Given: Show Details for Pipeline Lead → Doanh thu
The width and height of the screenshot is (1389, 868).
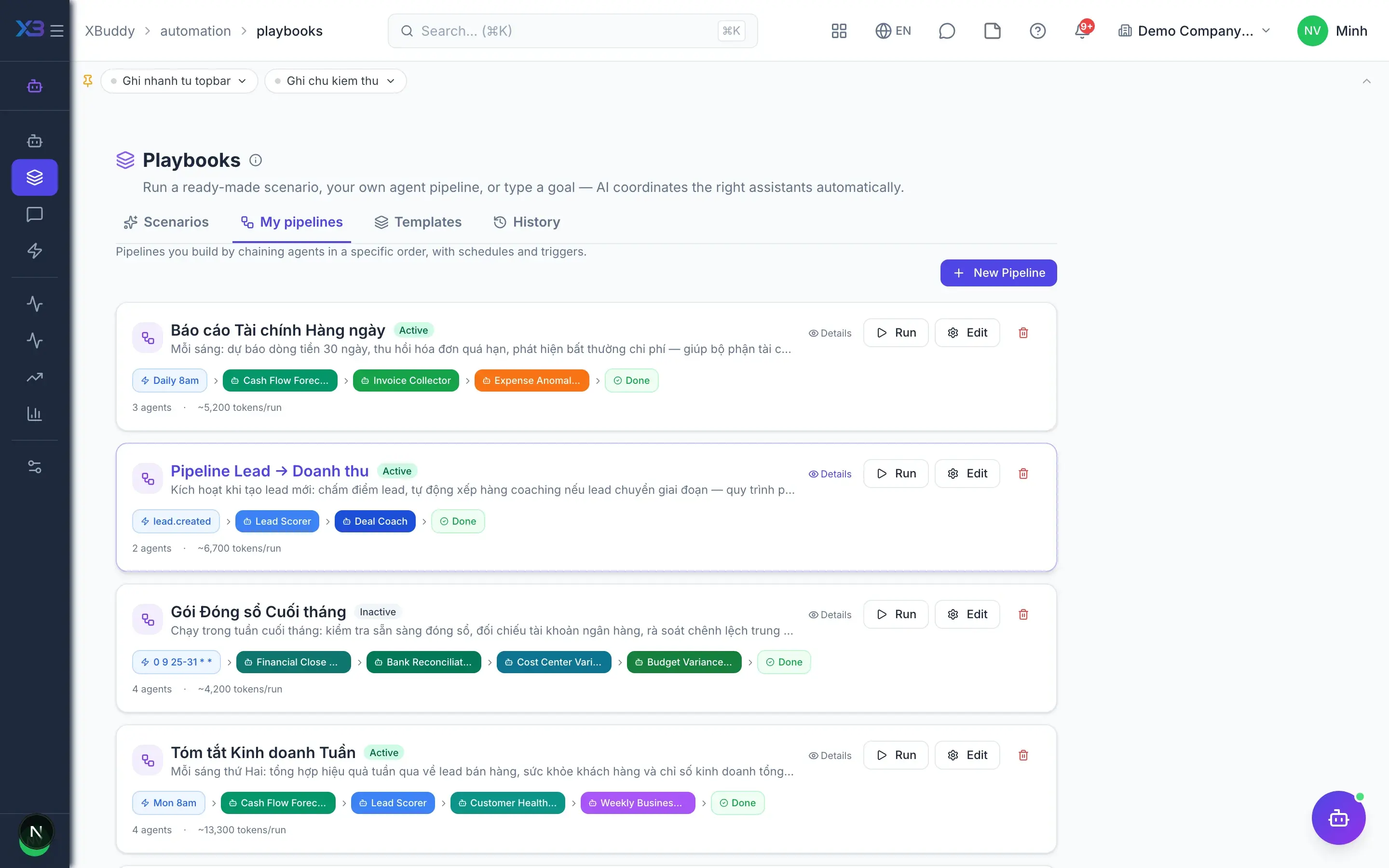Looking at the screenshot, I should tap(830, 474).
